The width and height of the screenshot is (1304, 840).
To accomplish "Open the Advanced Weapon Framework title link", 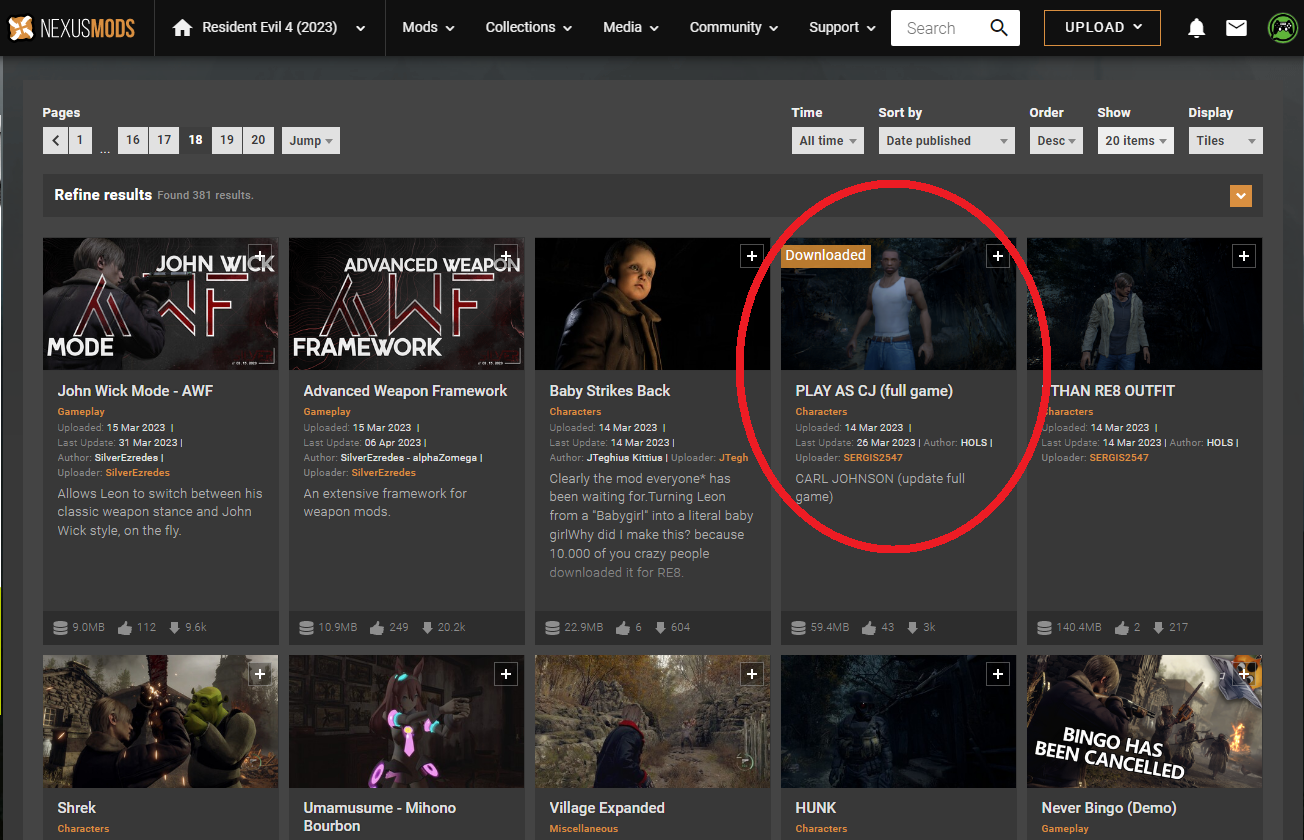I will 405,391.
